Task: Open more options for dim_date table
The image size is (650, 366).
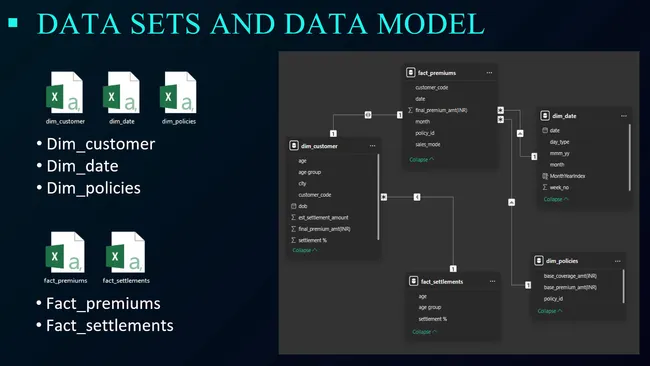Action: [x=623, y=116]
